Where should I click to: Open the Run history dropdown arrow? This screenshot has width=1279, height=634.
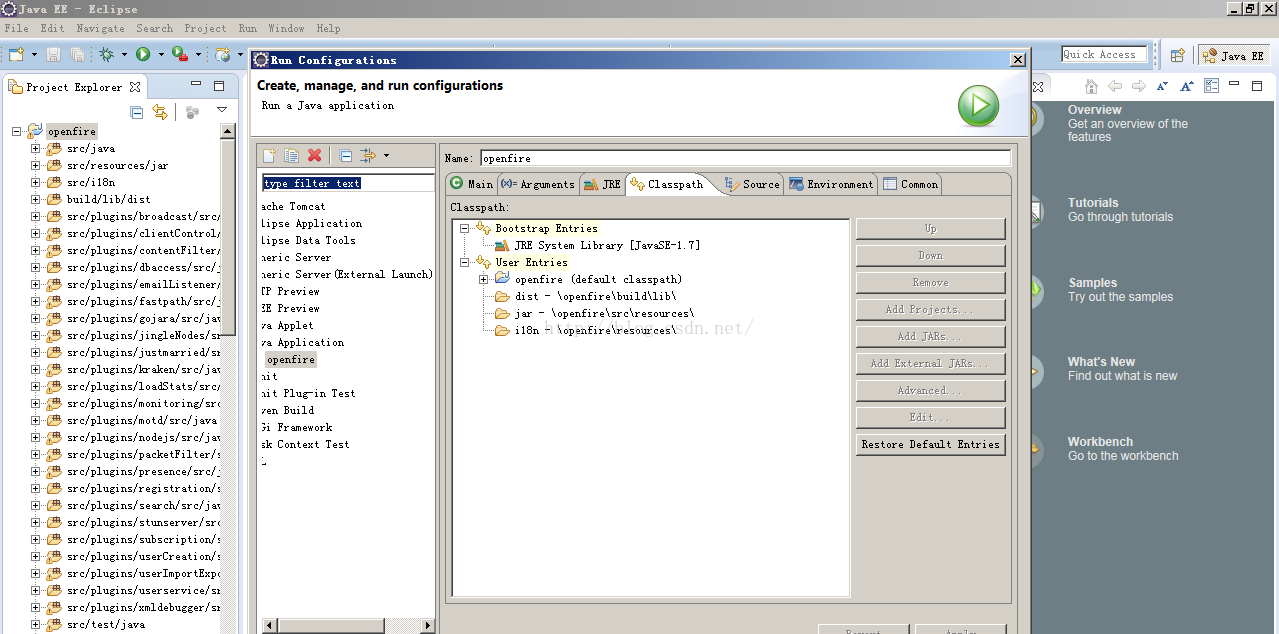point(160,55)
